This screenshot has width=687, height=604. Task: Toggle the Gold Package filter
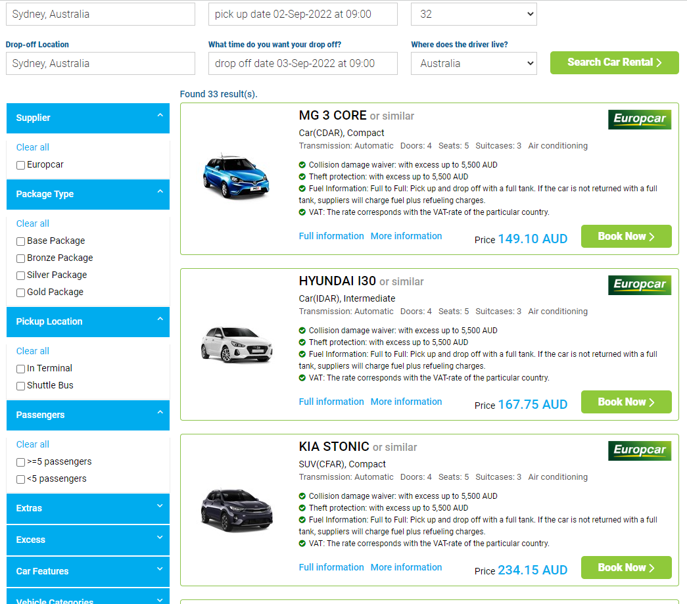tap(20, 293)
